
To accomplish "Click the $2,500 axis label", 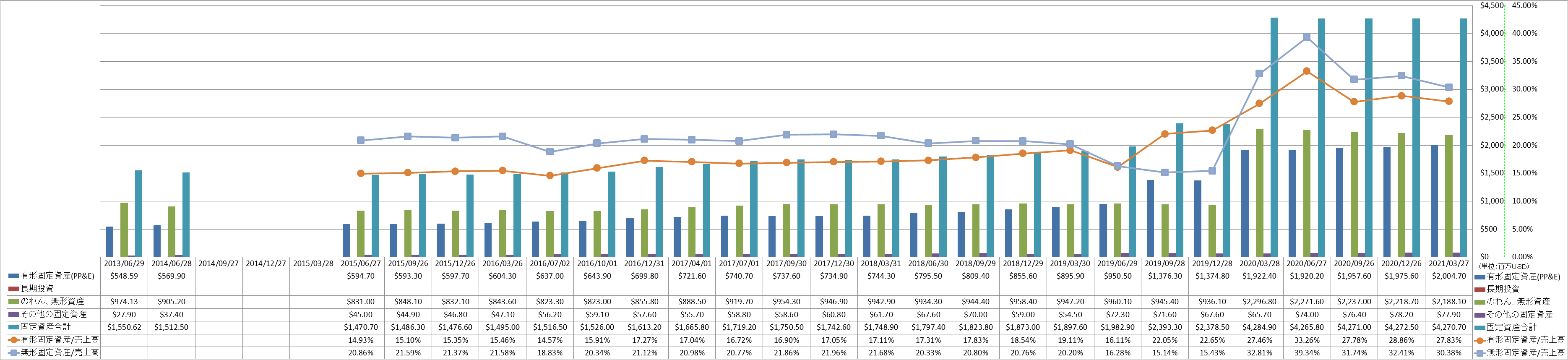I will [x=1491, y=117].
